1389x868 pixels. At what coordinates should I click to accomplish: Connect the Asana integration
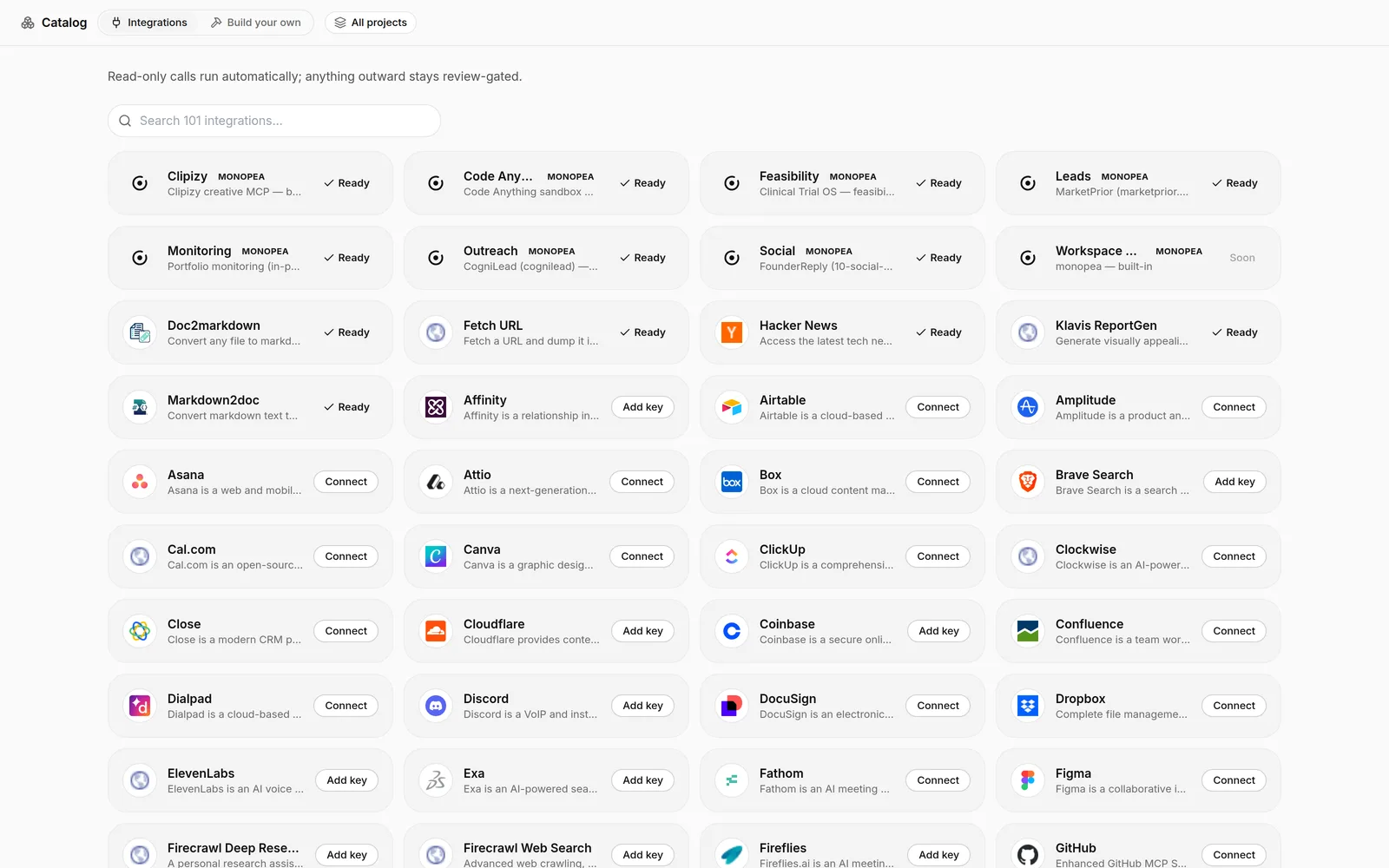346,482
